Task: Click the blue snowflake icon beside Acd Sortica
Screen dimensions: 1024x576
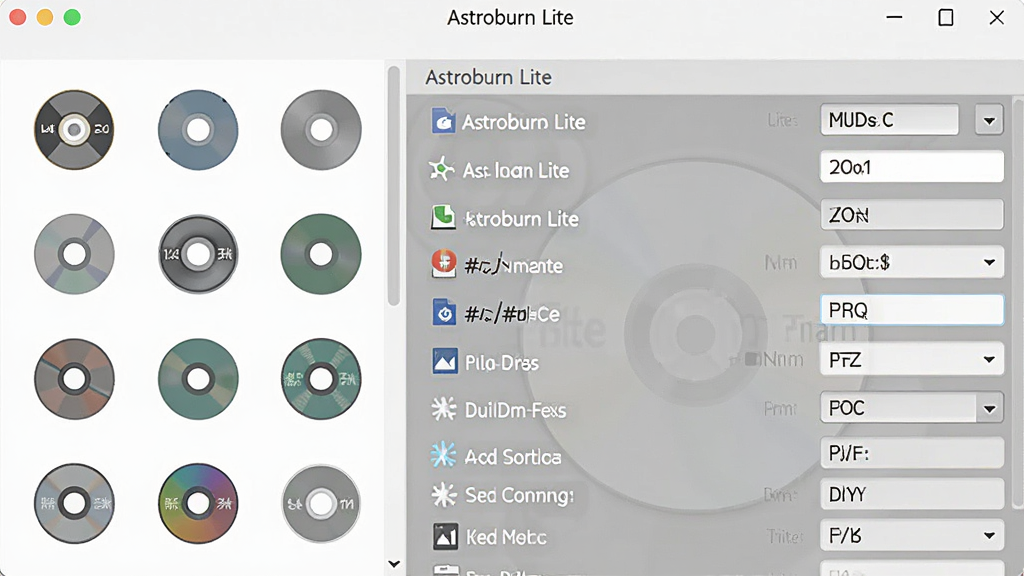Action: click(443, 455)
